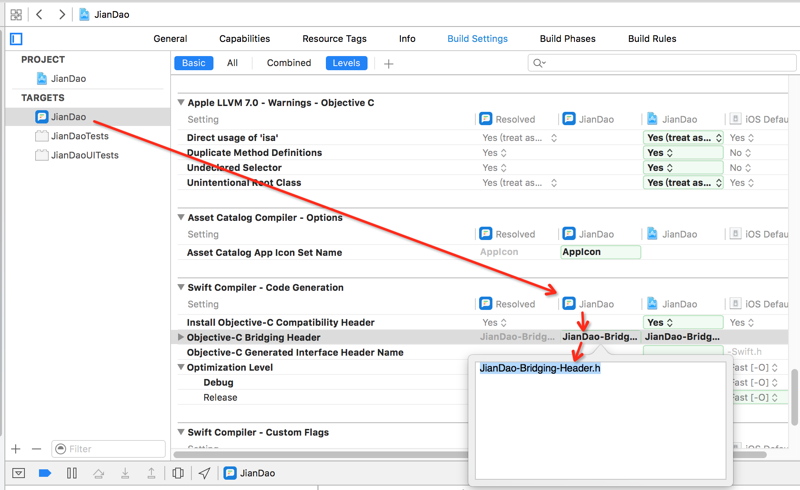Open project-level Undeclared Selector dropdown
Screen dimensions: 800x490
(x=683, y=167)
